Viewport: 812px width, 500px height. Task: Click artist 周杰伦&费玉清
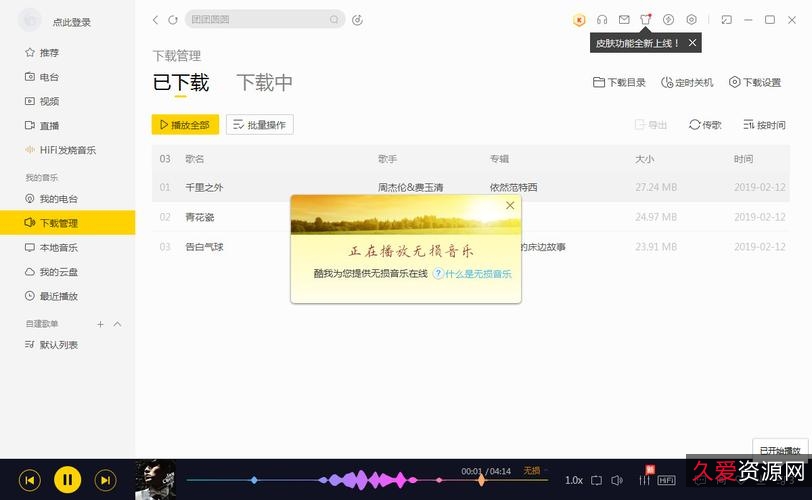tap(410, 187)
